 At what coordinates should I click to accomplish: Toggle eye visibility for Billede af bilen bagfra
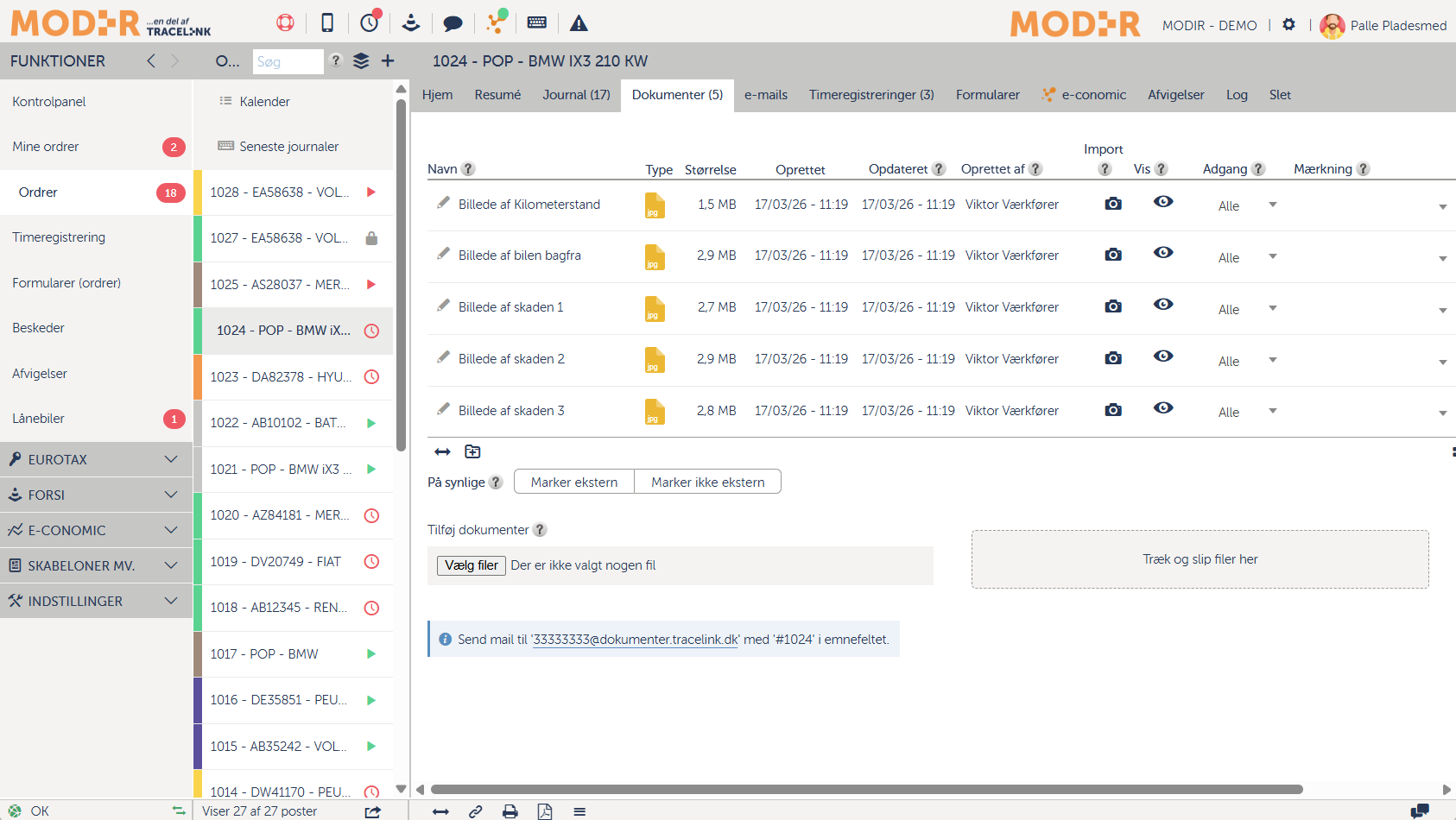(x=1163, y=253)
